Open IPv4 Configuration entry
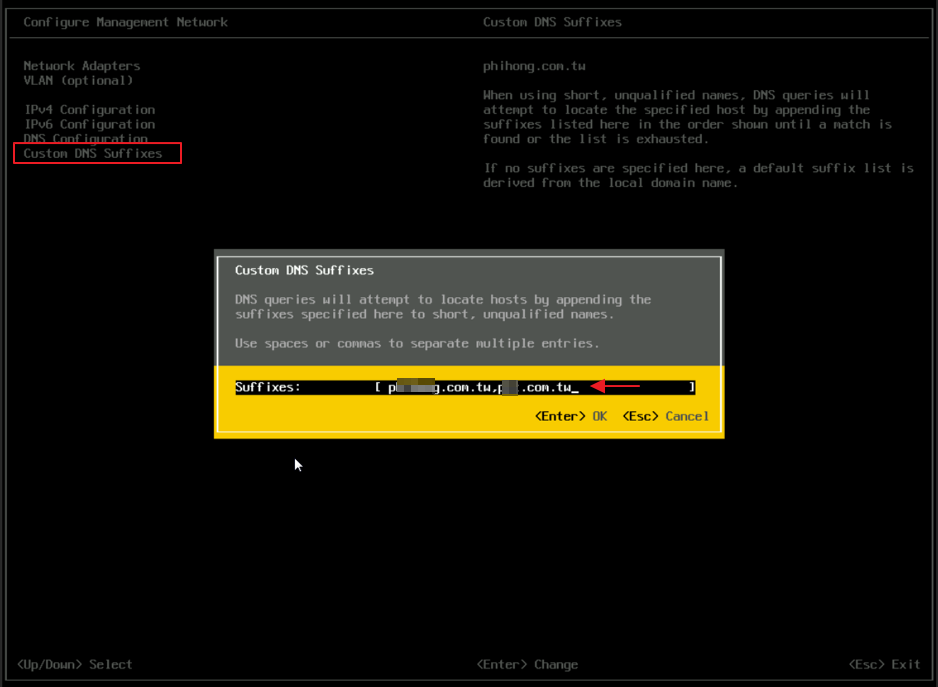The width and height of the screenshot is (938, 687). [90, 110]
